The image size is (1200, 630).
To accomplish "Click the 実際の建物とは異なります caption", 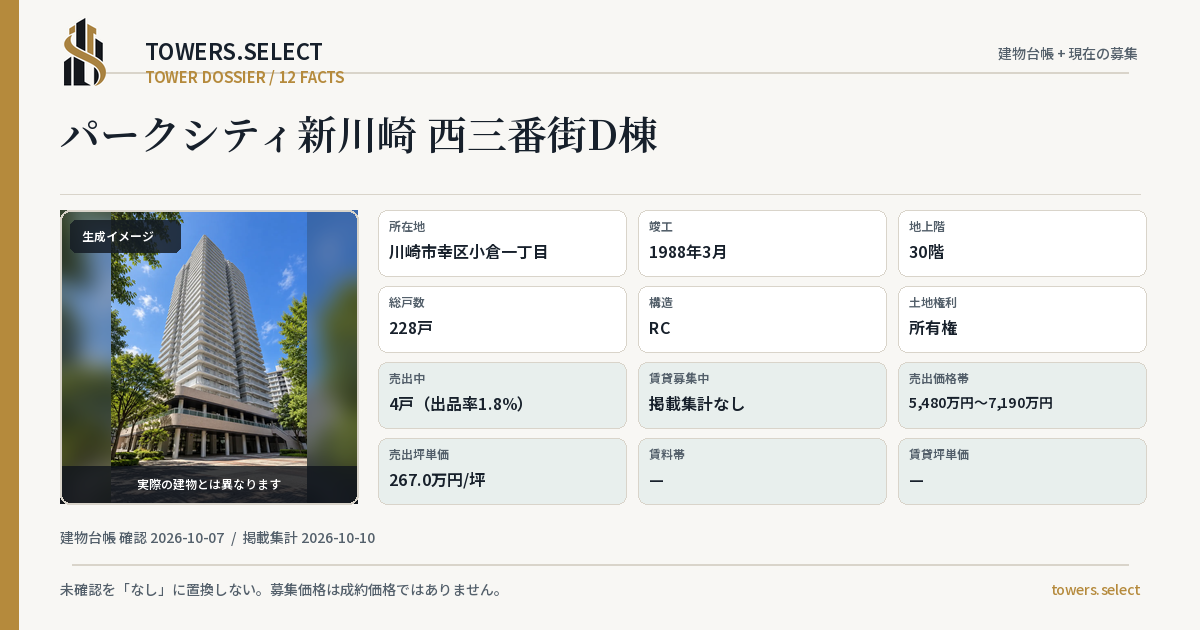I will (209, 484).
